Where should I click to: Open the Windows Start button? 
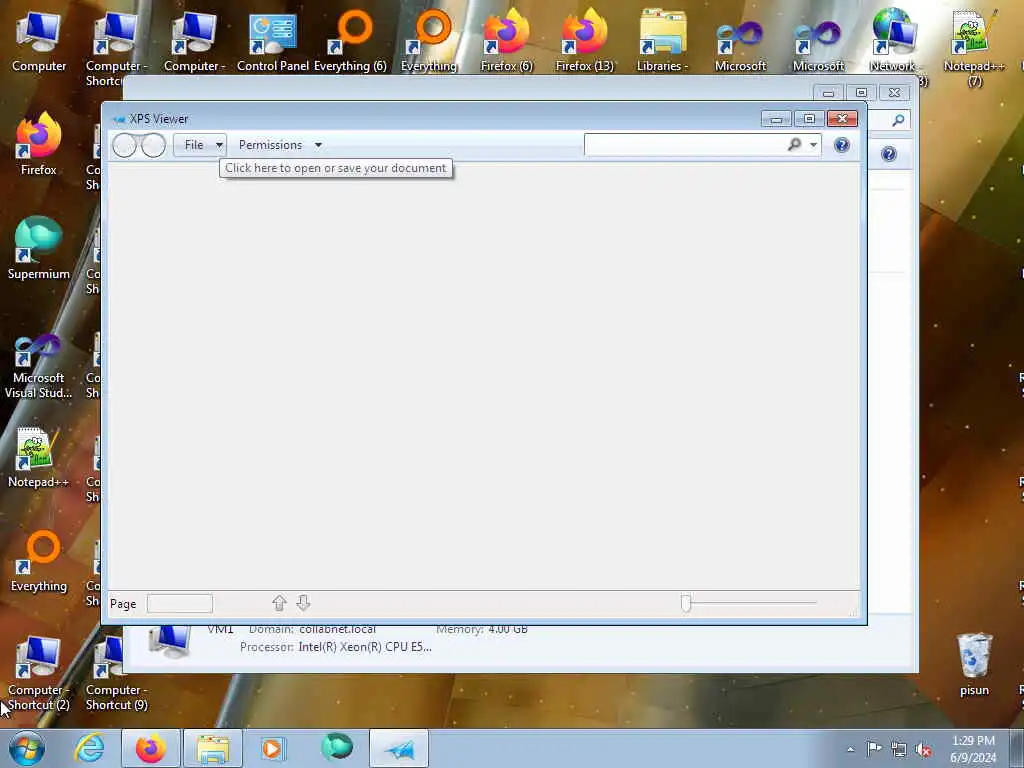click(x=27, y=748)
